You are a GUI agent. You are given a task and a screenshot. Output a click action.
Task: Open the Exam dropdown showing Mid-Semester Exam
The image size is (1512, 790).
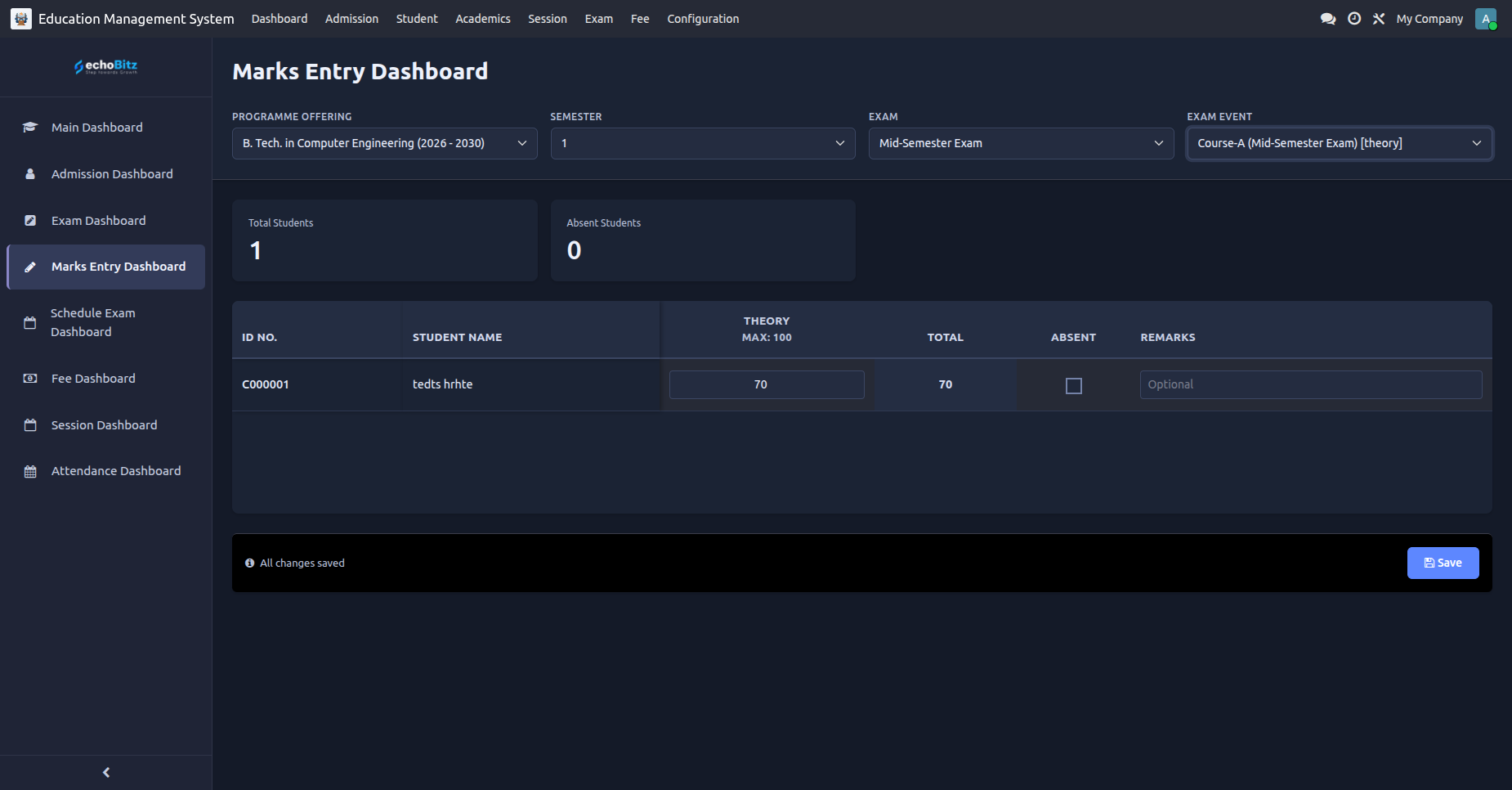tap(1021, 143)
